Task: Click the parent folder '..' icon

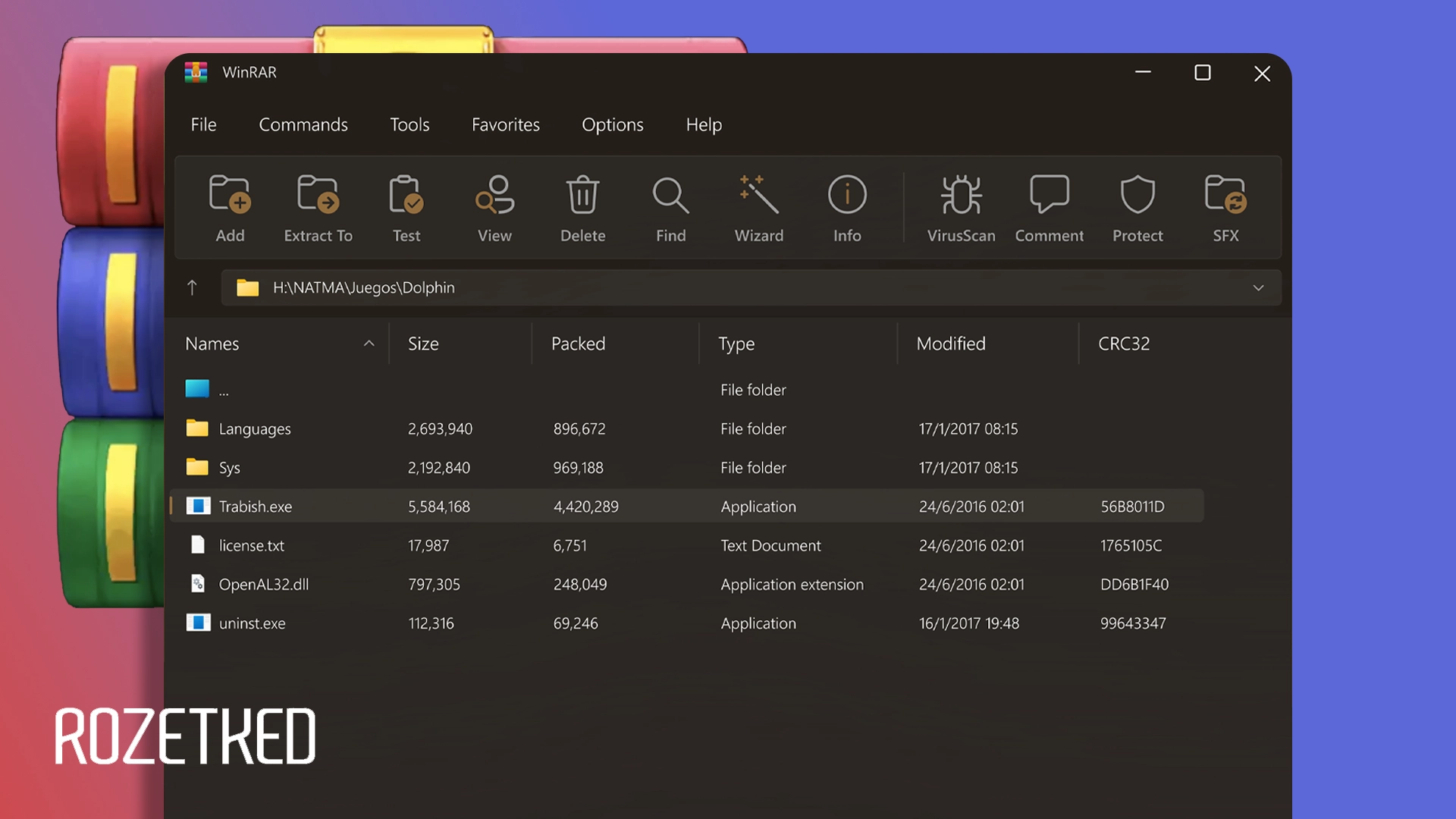Action: [x=197, y=388]
